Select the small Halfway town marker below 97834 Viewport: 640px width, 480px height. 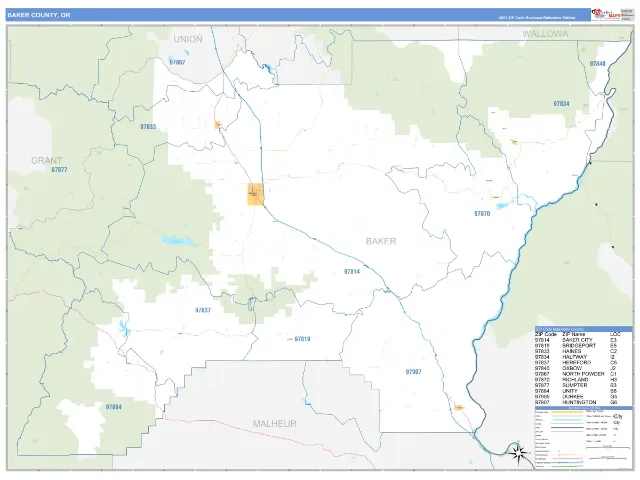514,142
